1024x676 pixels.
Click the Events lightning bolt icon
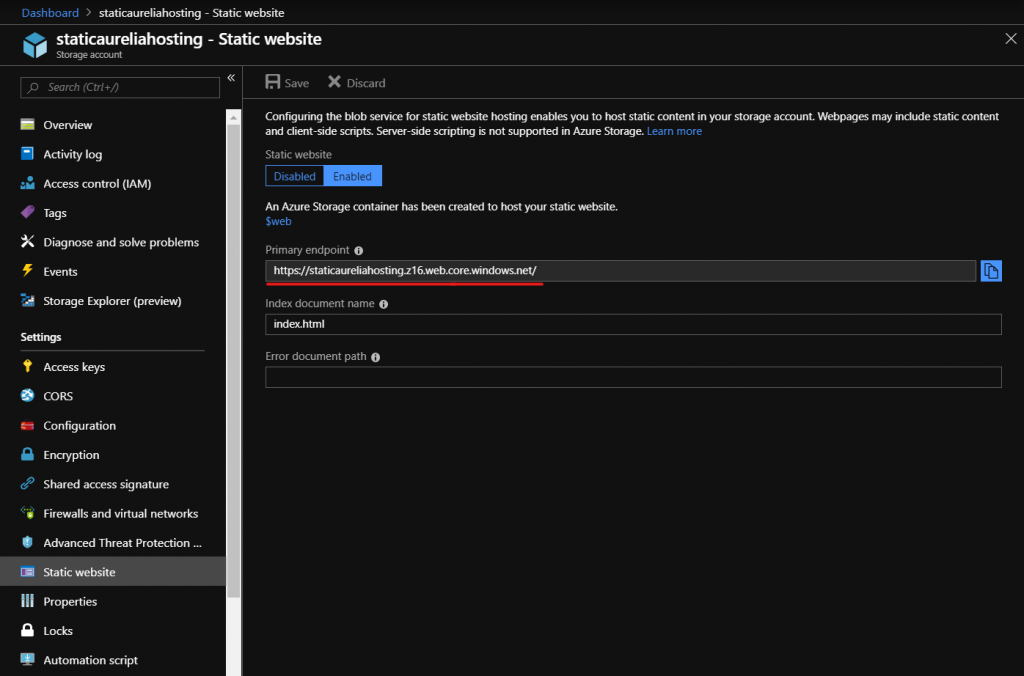[27, 272]
